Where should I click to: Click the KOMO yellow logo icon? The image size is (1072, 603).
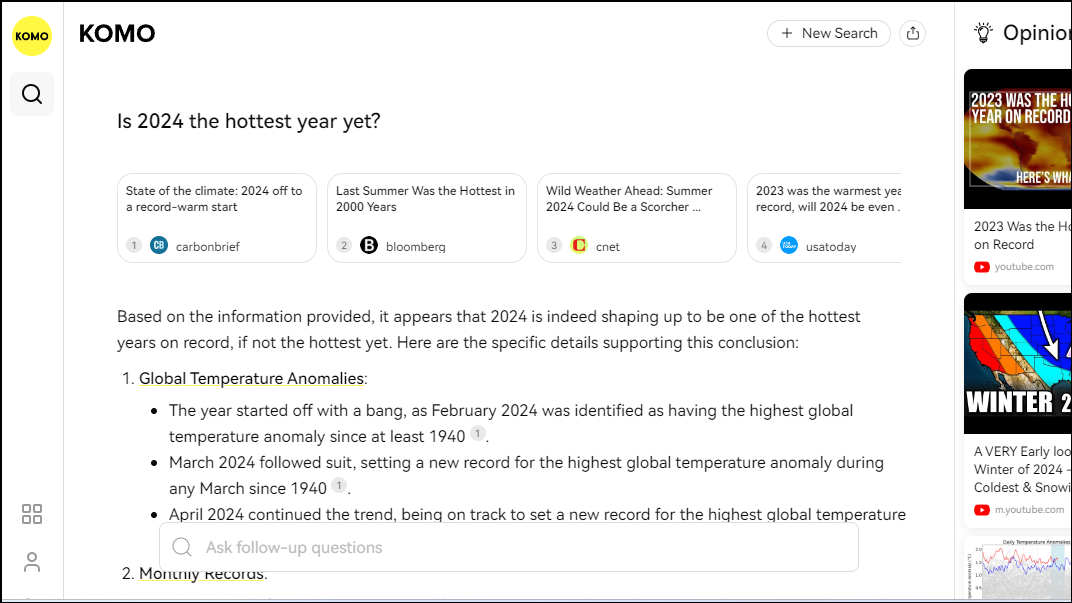pyautogui.click(x=32, y=37)
